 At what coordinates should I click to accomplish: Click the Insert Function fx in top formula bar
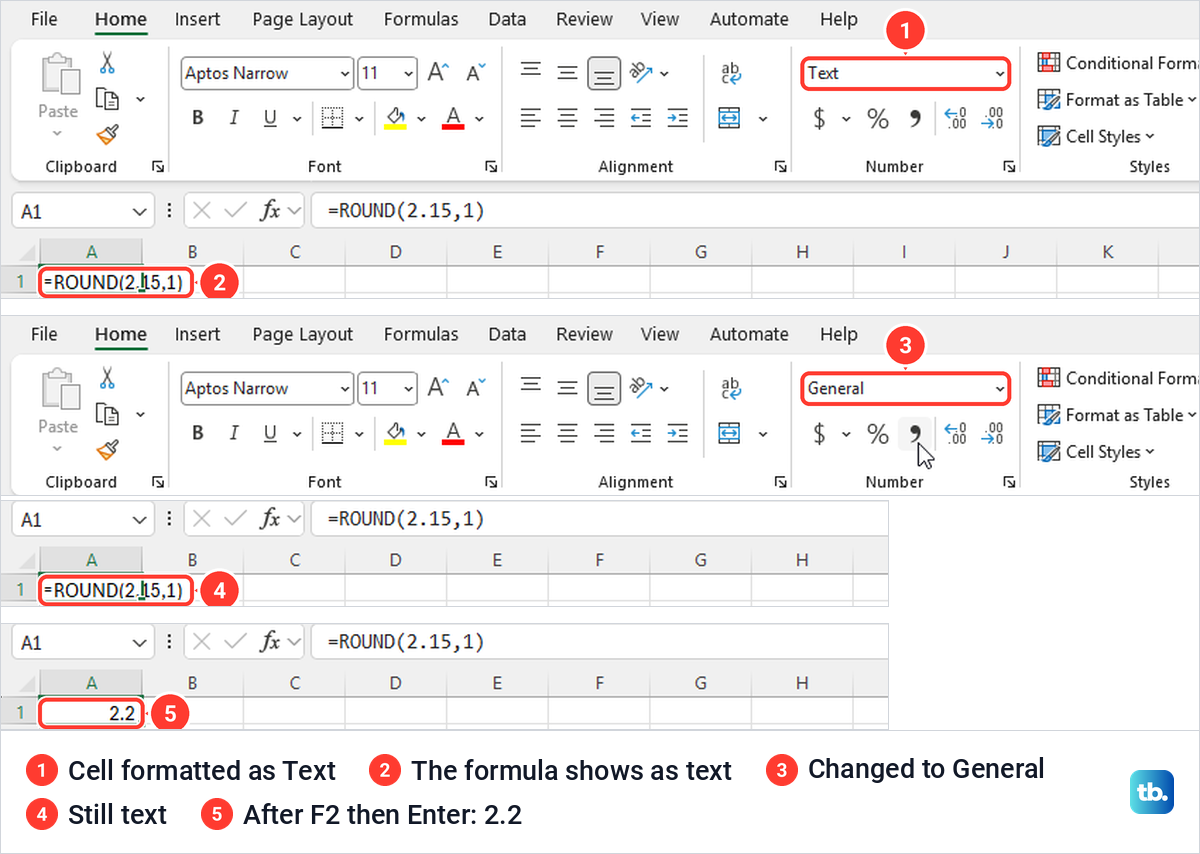[x=270, y=210]
